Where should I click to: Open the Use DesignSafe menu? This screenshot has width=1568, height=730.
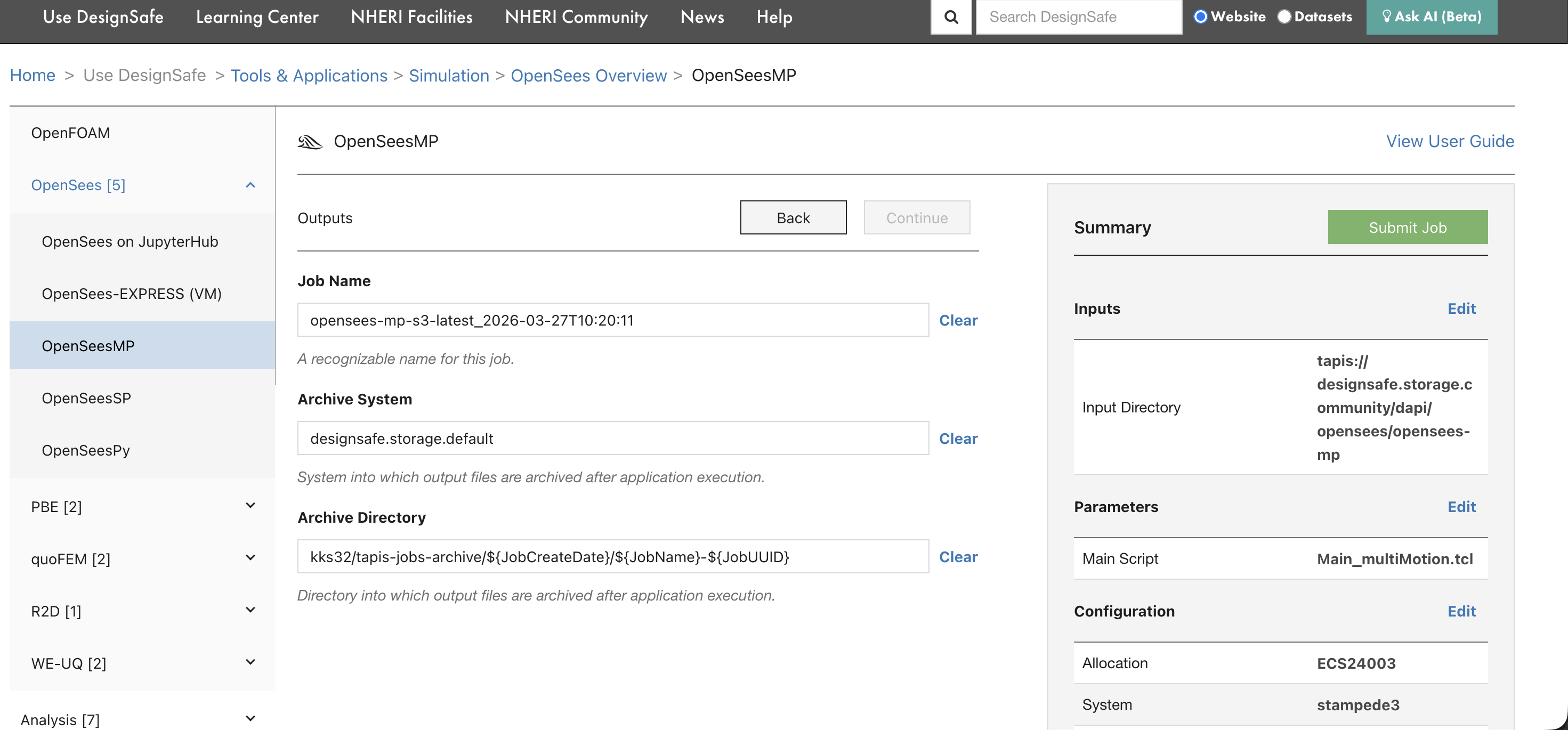pyautogui.click(x=103, y=17)
